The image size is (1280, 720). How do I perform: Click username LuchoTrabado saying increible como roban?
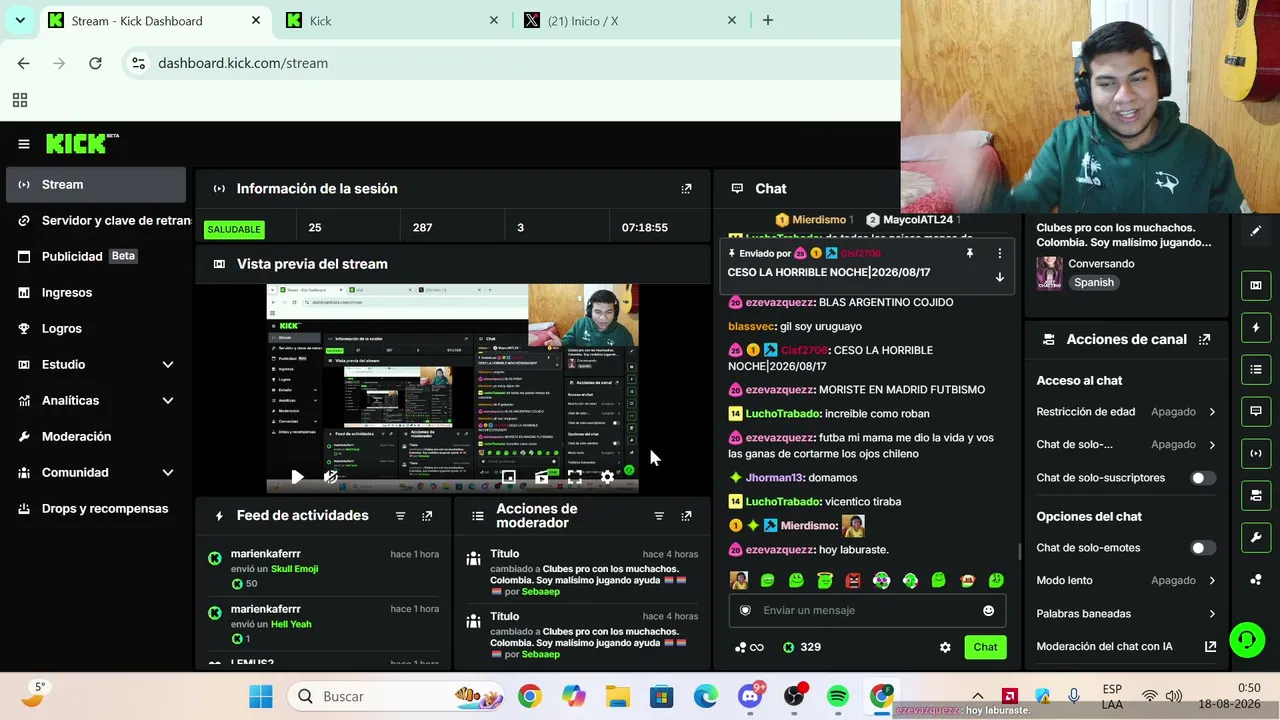click(783, 414)
